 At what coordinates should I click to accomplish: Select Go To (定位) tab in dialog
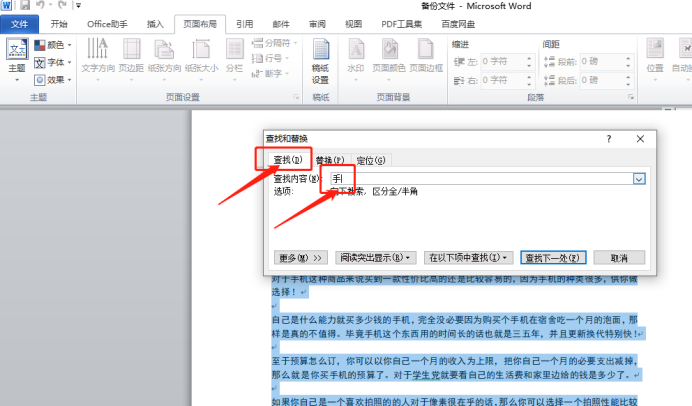coord(371,161)
